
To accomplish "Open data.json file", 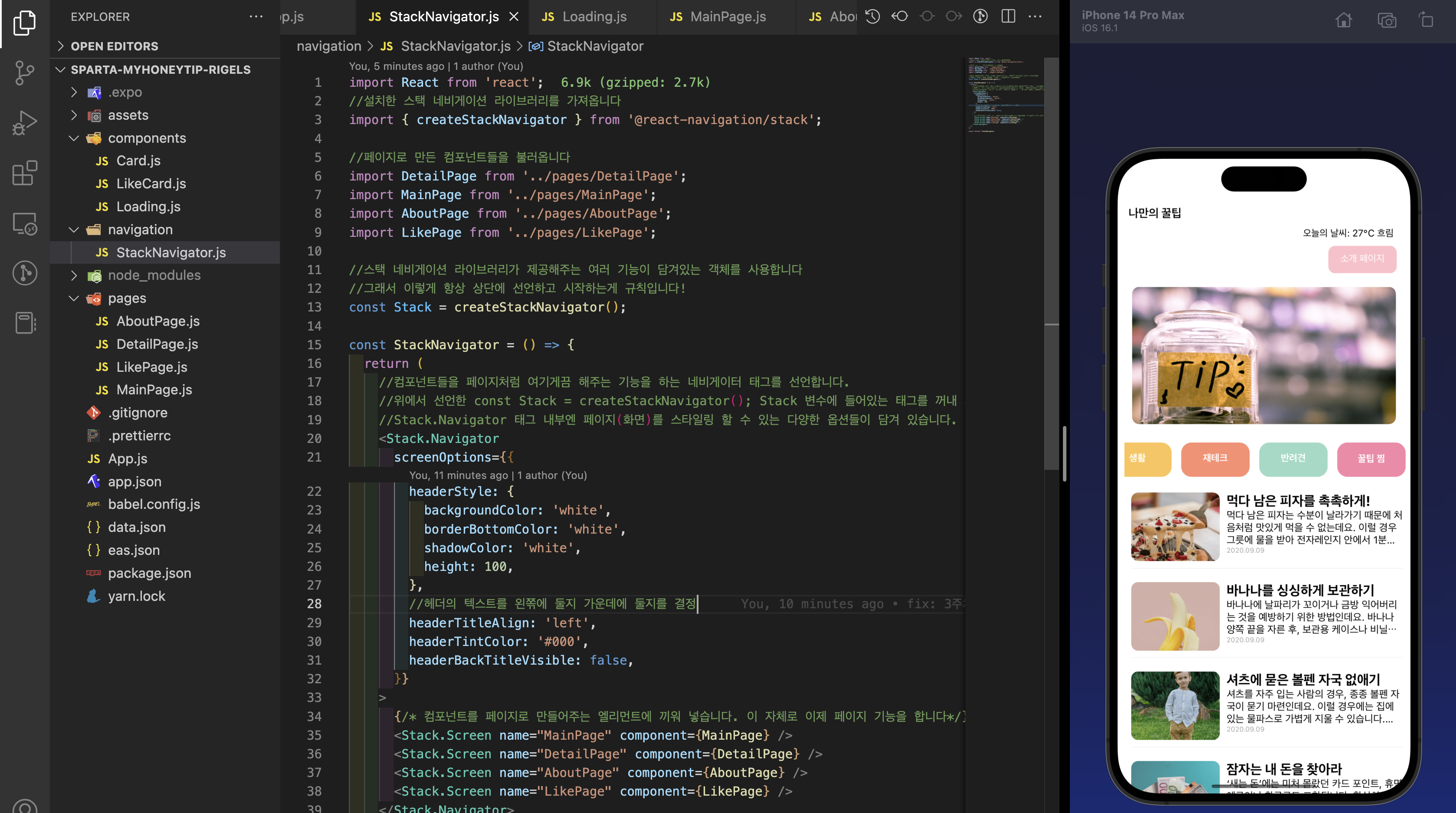I will click(x=136, y=527).
